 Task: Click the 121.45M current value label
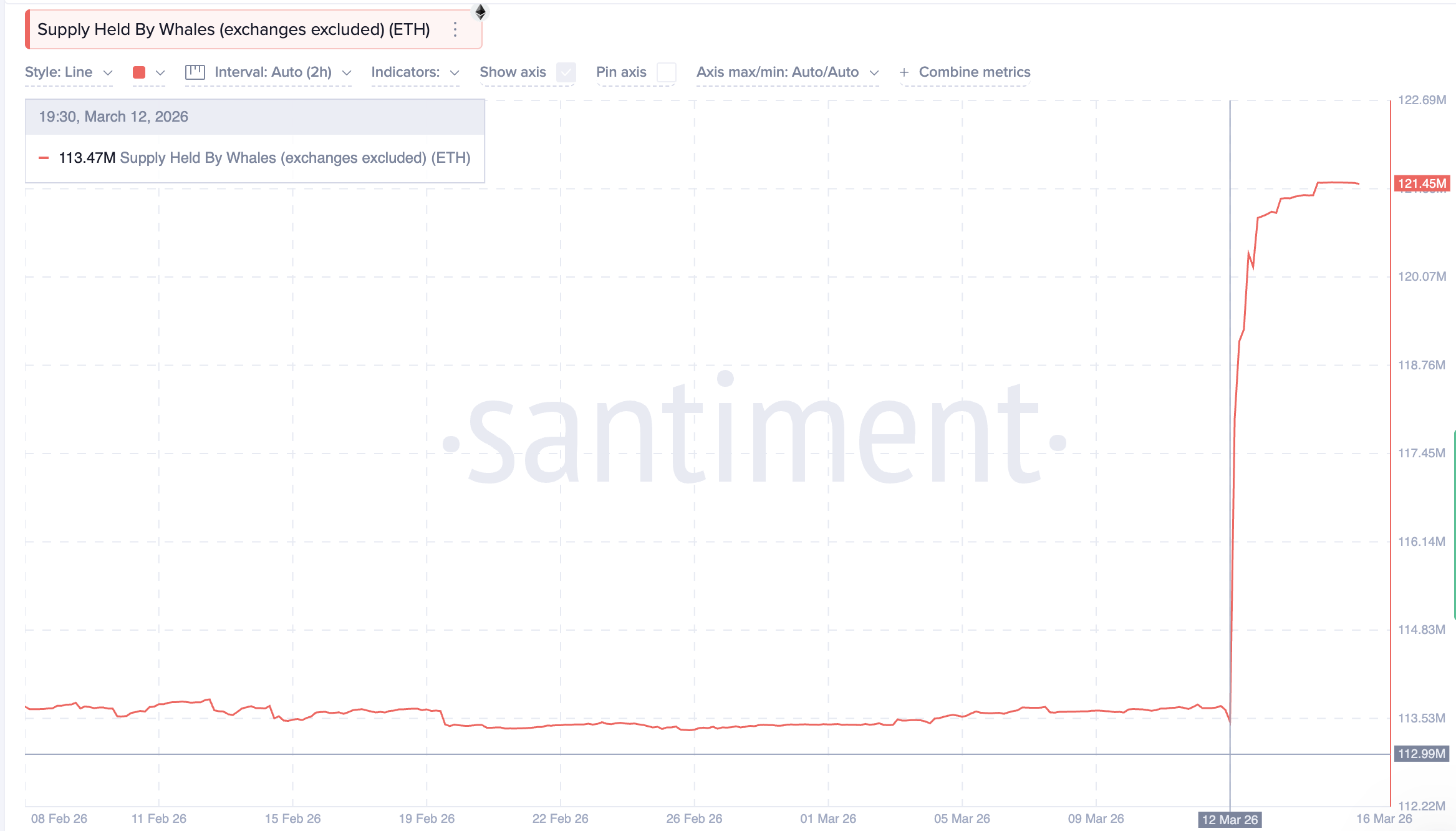[1421, 183]
